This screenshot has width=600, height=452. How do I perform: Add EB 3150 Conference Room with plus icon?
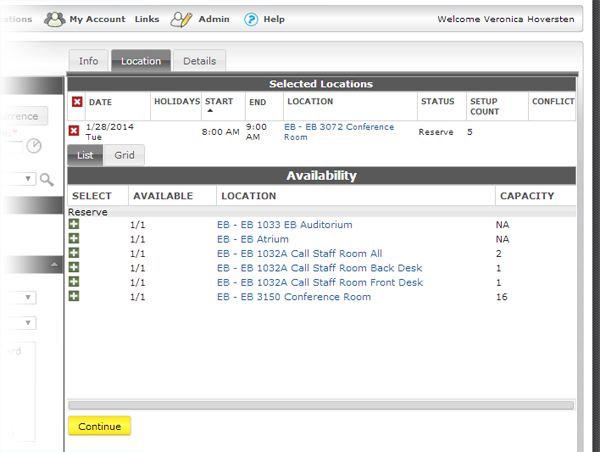tap(74, 297)
